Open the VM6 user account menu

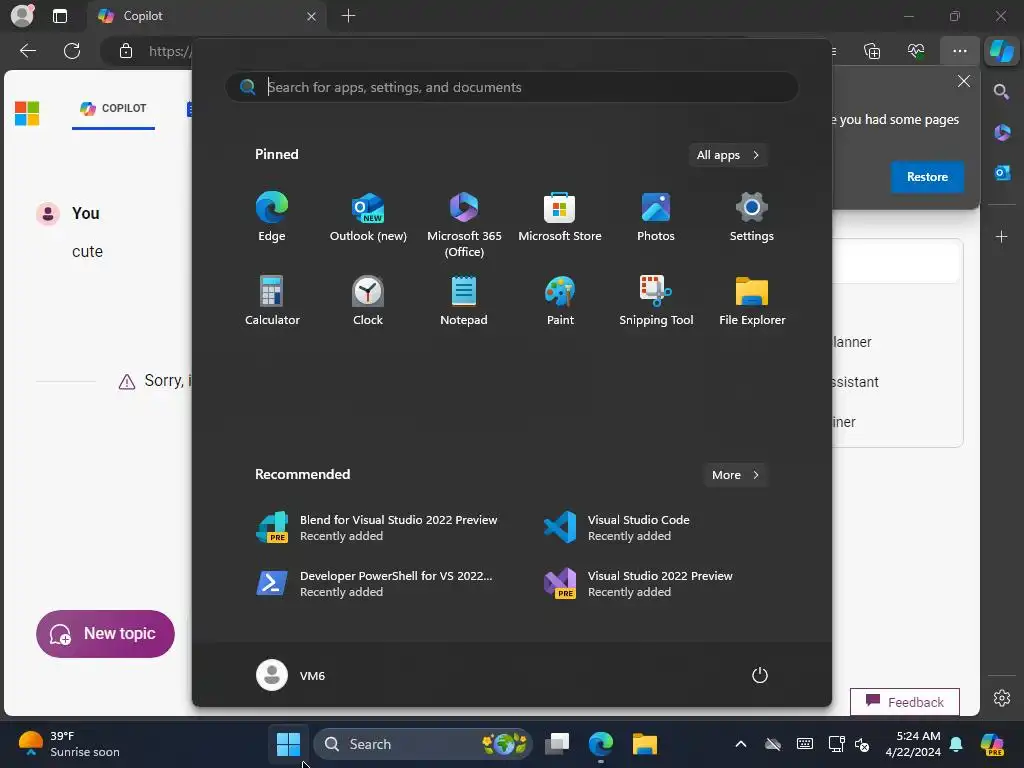[291, 675]
